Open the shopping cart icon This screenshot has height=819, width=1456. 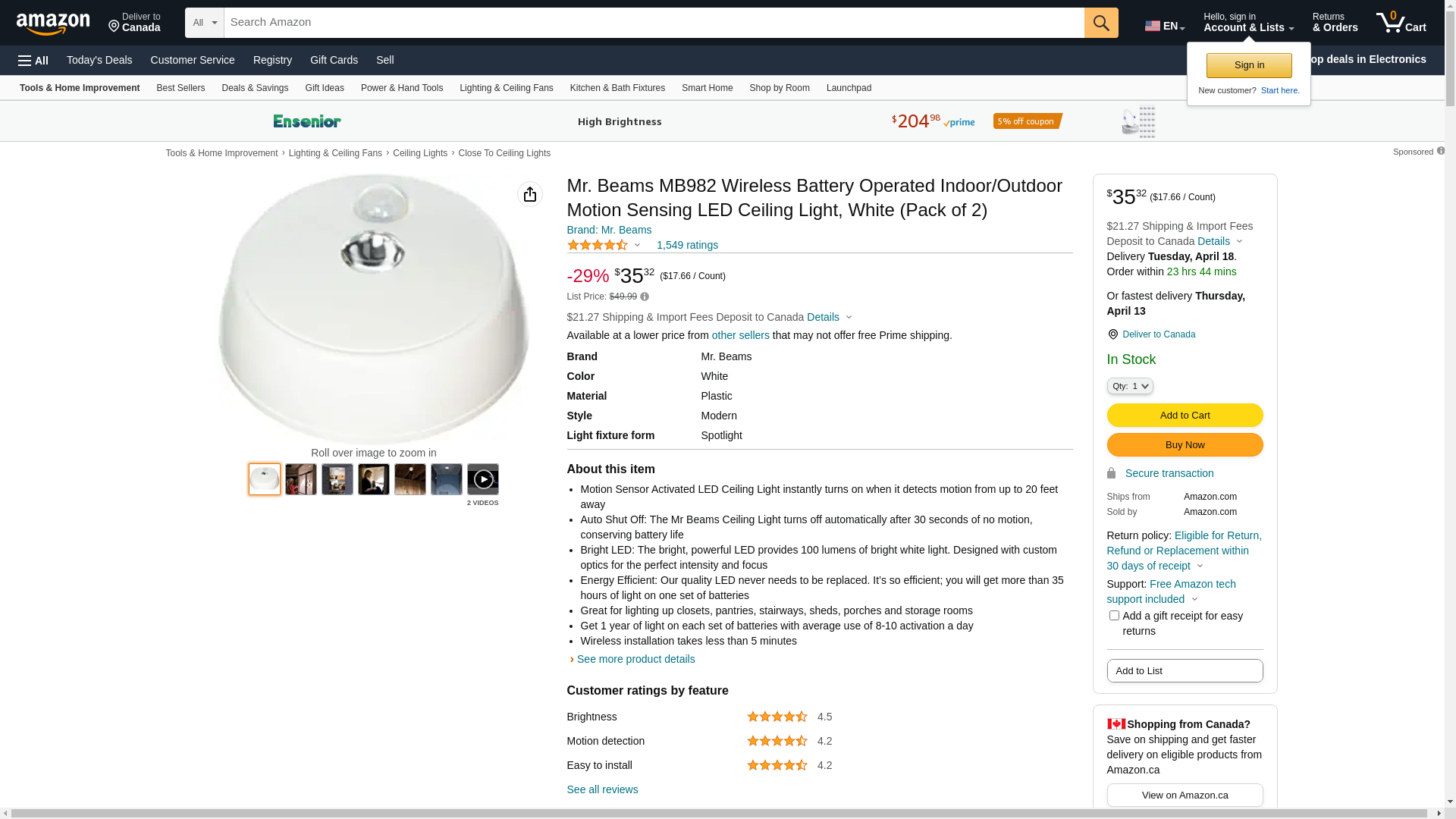pyautogui.click(x=1401, y=23)
